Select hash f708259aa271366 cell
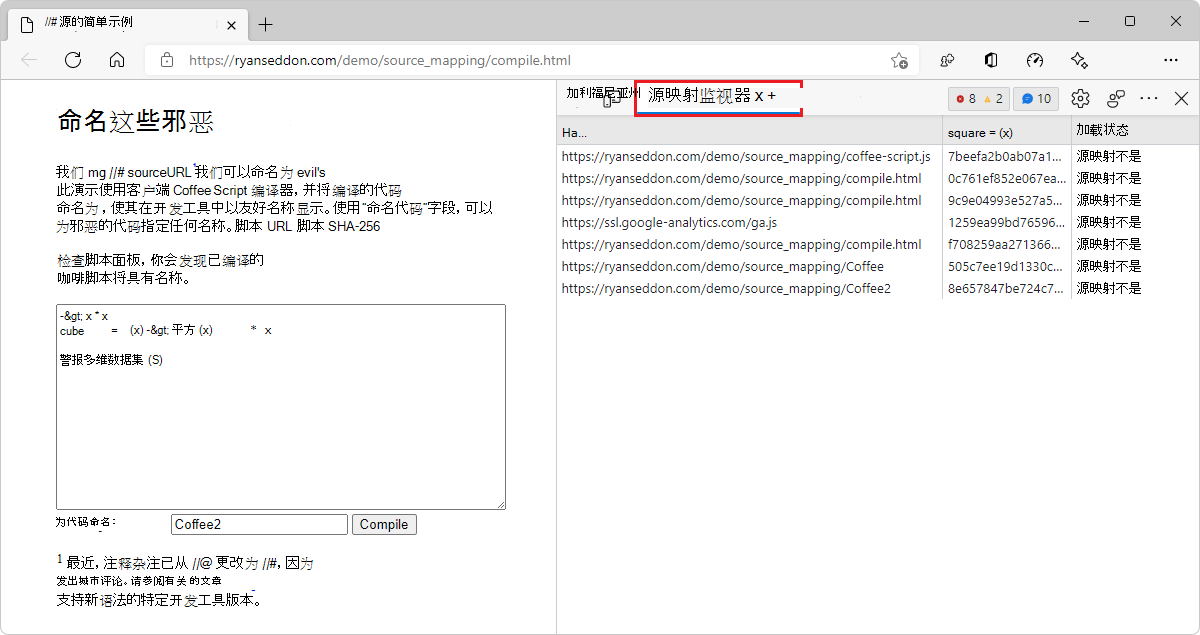Screen dimensions: 1200x635 pyautogui.click(x=1006, y=244)
